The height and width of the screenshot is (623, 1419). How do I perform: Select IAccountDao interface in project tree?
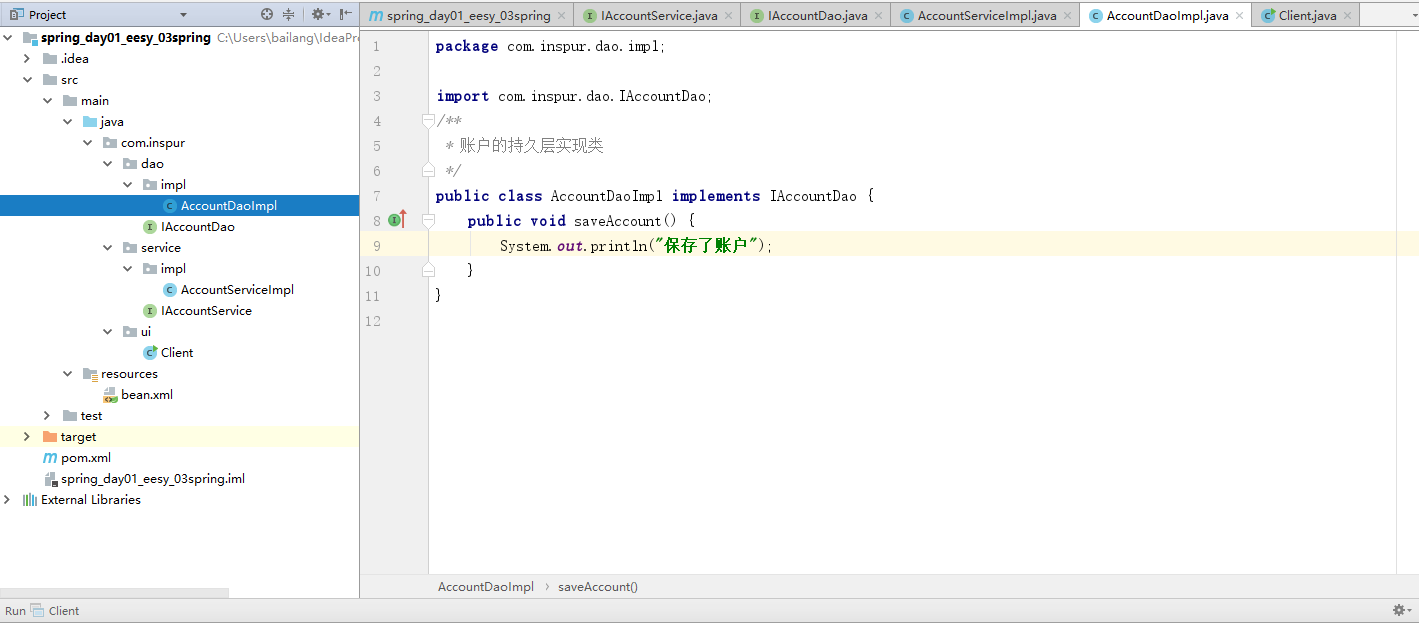click(x=198, y=227)
